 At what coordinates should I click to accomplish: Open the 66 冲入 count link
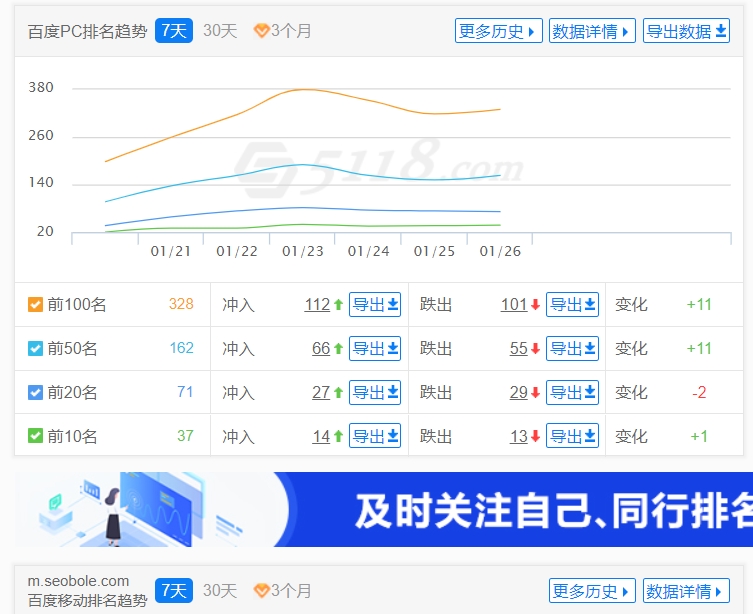tap(321, 349)
